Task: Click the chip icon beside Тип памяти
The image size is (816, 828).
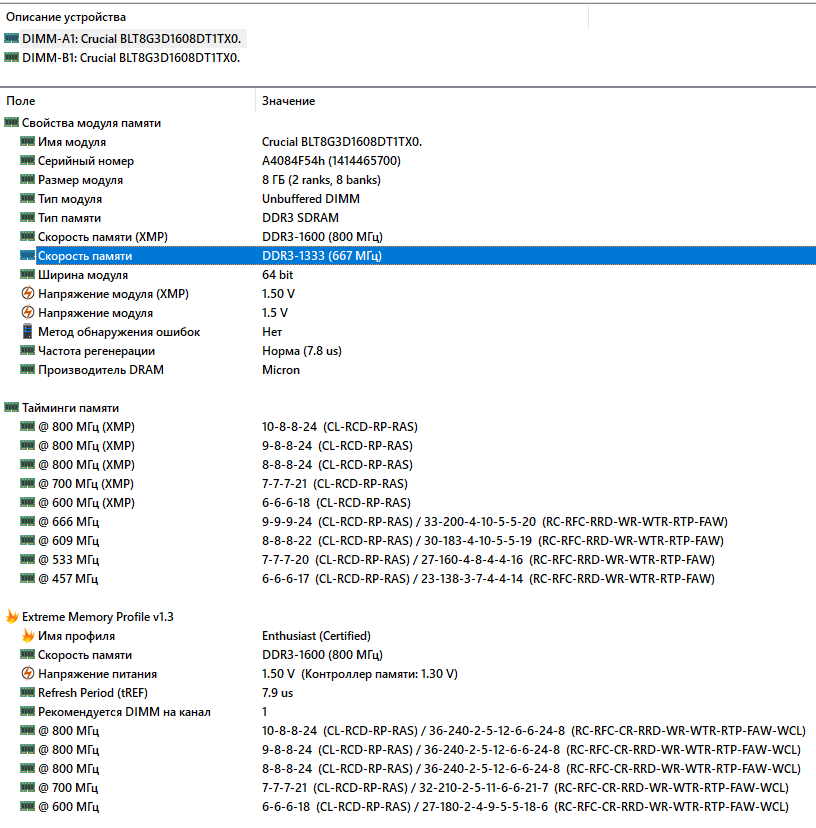Action: tap(27, 217)
